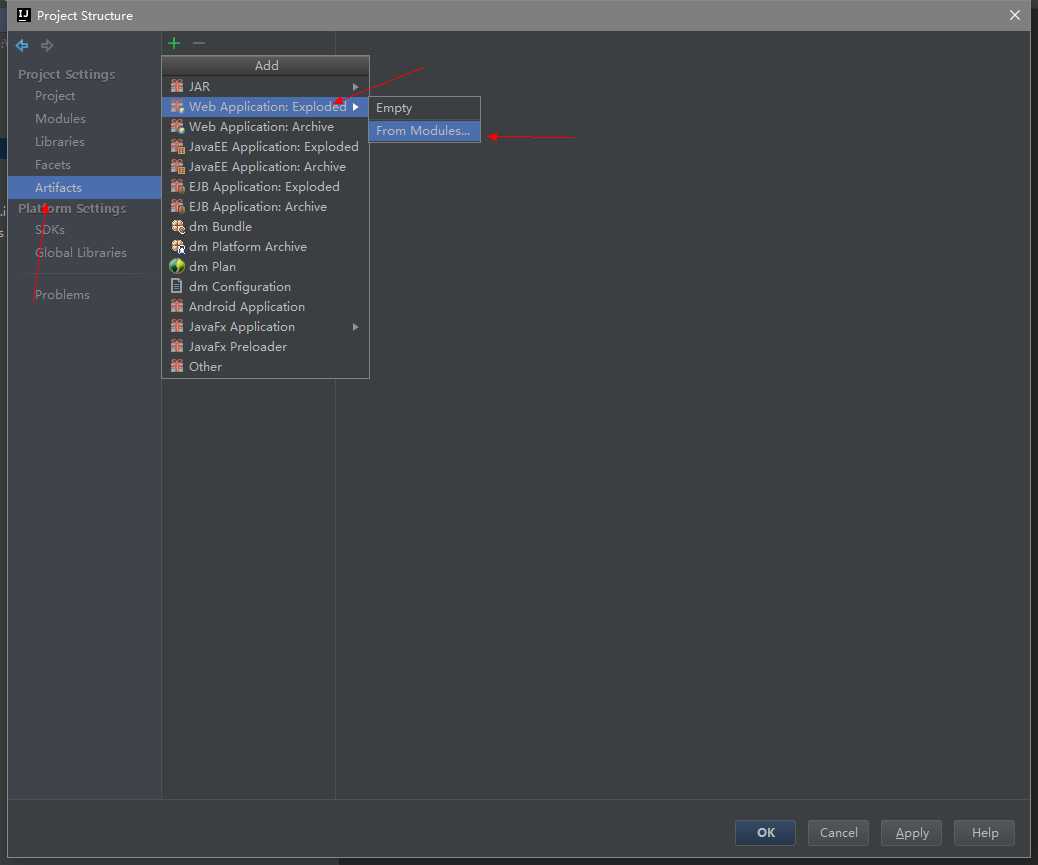The image size is (1038, 865).
Task: Click the EJB Application: Archive icon
Action: pyautogui.click(x=177, y=206)
